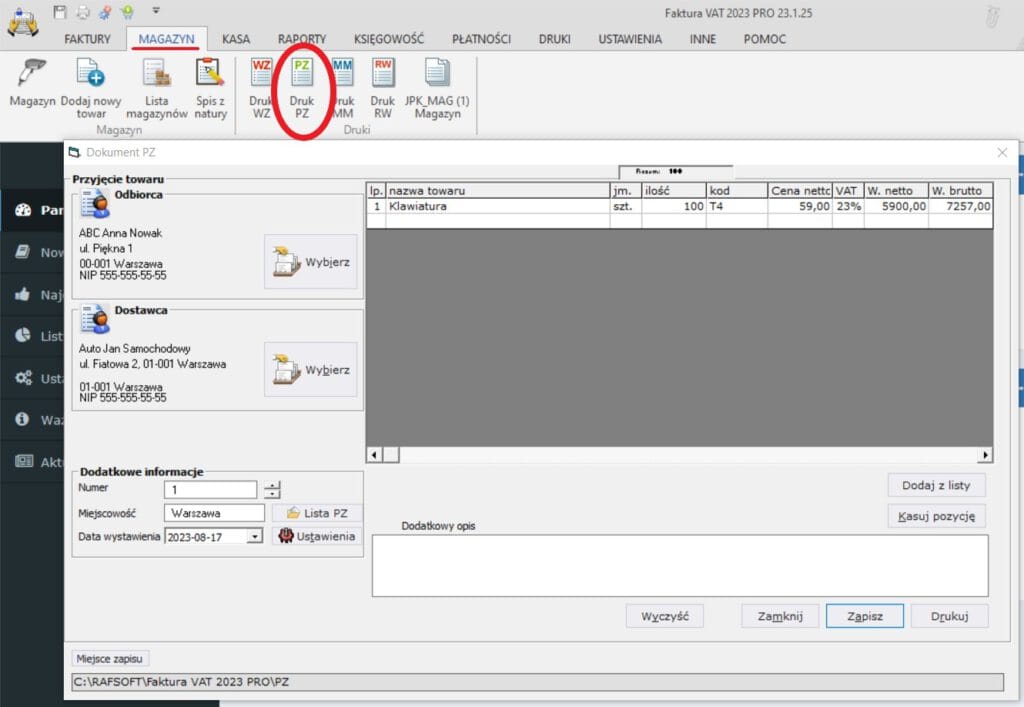The width and height of the screenshot is (1024, 707).
Task: Expand the Data wystawienia date dropdown
Action: pos(255,536)
